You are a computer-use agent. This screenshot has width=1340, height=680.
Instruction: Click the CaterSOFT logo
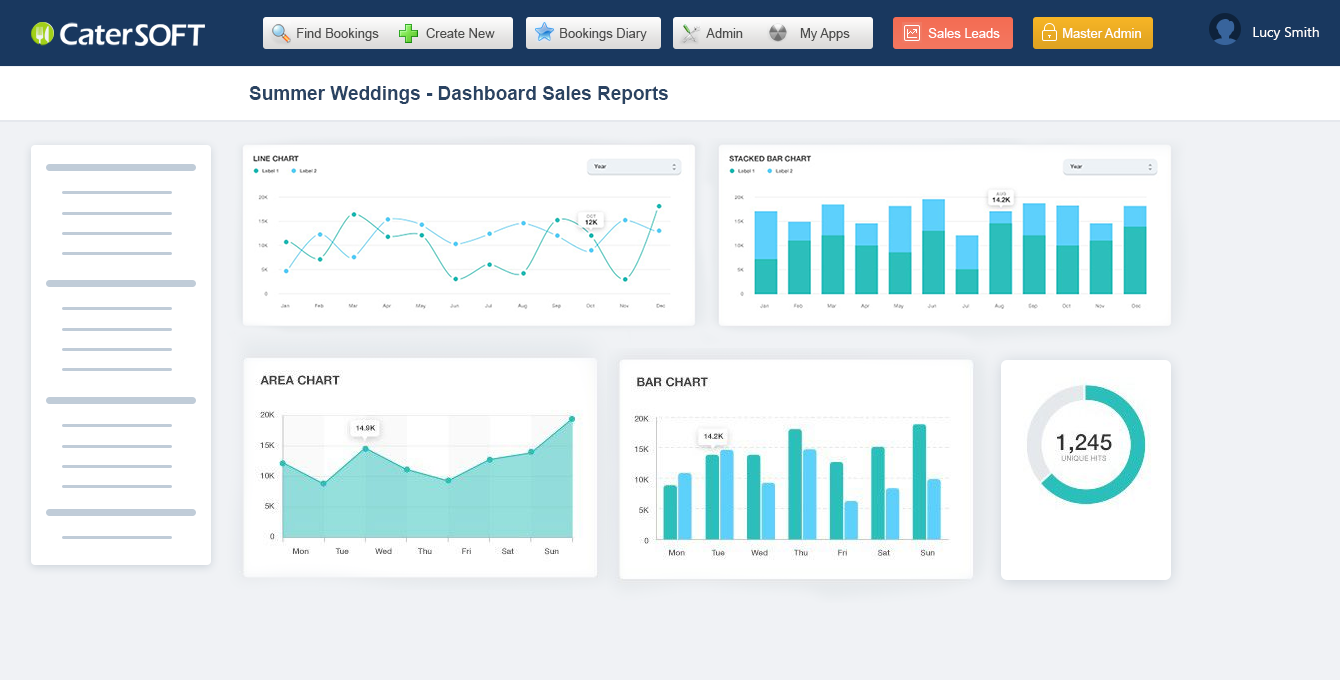(x=117, y=32)
